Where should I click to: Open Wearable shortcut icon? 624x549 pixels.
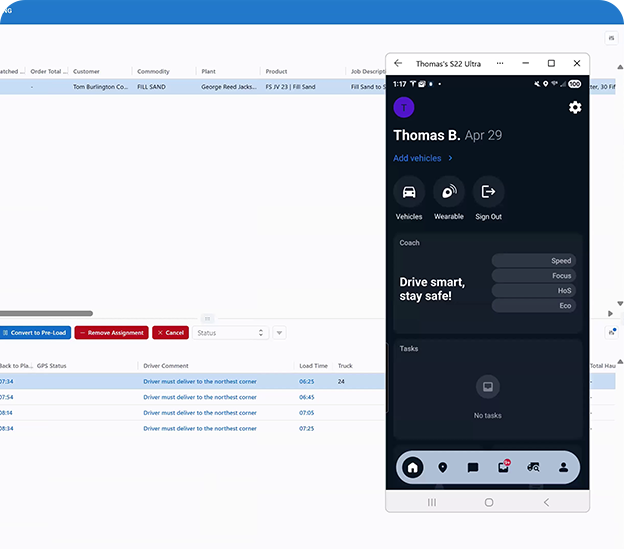[448, 192]
